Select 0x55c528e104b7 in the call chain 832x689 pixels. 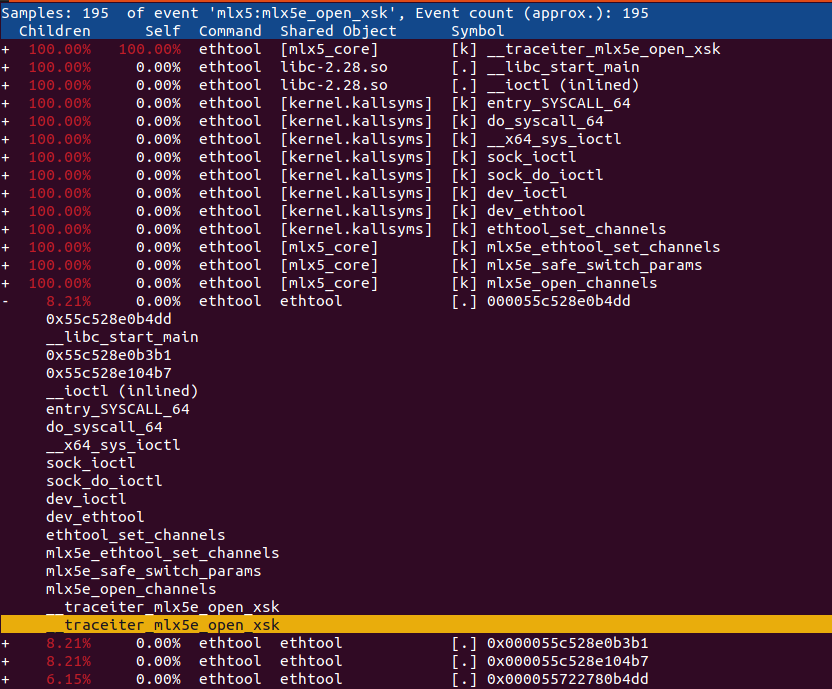click(109, 373)
